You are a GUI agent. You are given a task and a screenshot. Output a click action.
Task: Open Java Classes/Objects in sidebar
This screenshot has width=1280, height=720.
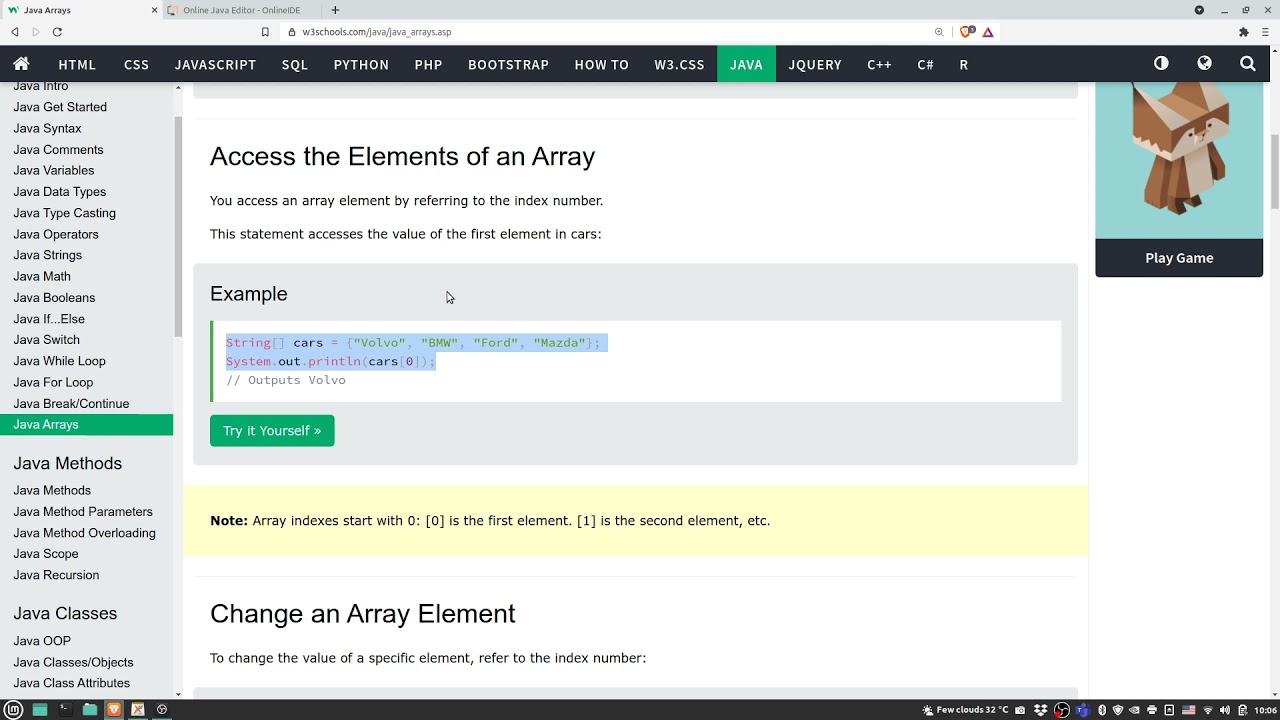pos(73,662)
